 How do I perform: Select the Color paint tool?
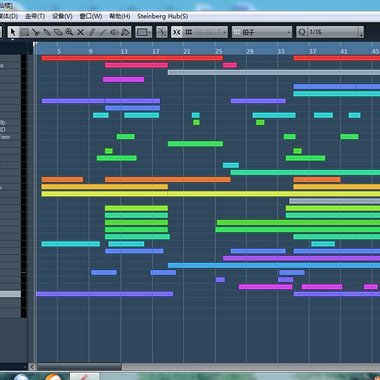pyautogui.click(x=125, y=32)
